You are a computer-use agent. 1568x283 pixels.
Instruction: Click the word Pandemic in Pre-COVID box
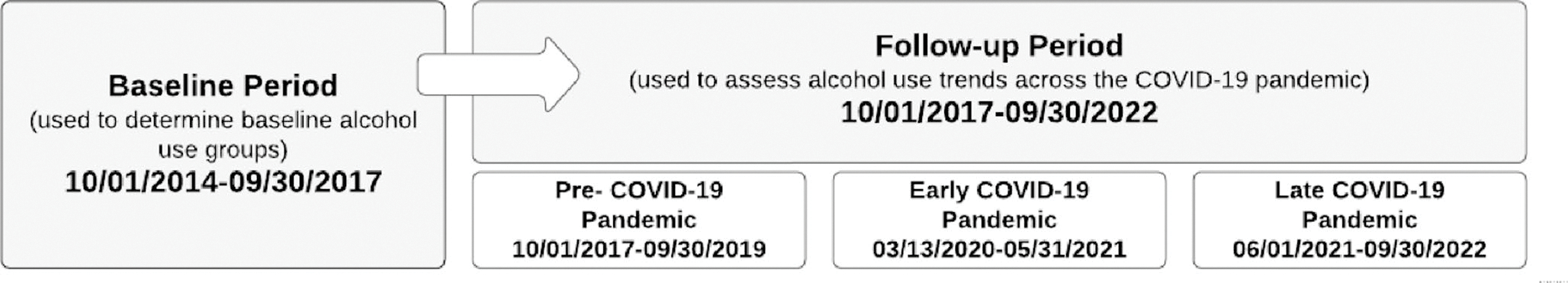click(639, 220)
